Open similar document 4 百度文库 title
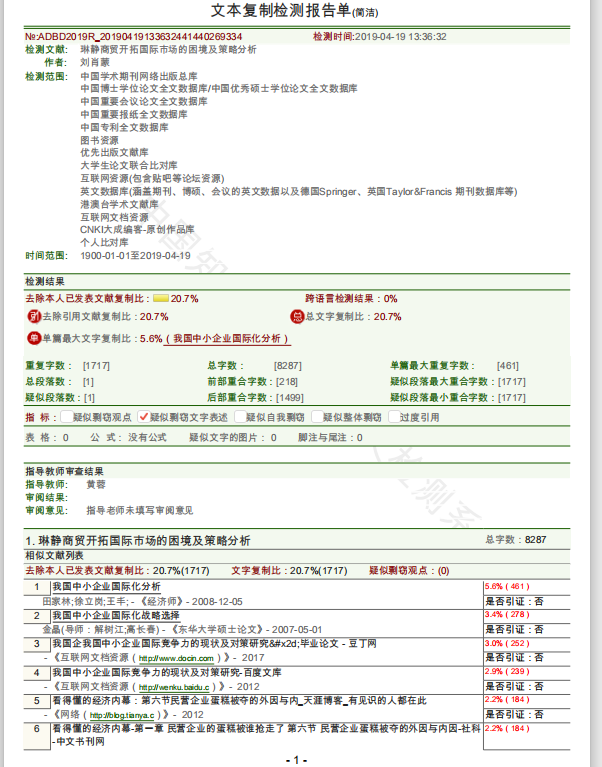This screenshot has width=602, height=767. pyautogui.click(x=167, y=673)
